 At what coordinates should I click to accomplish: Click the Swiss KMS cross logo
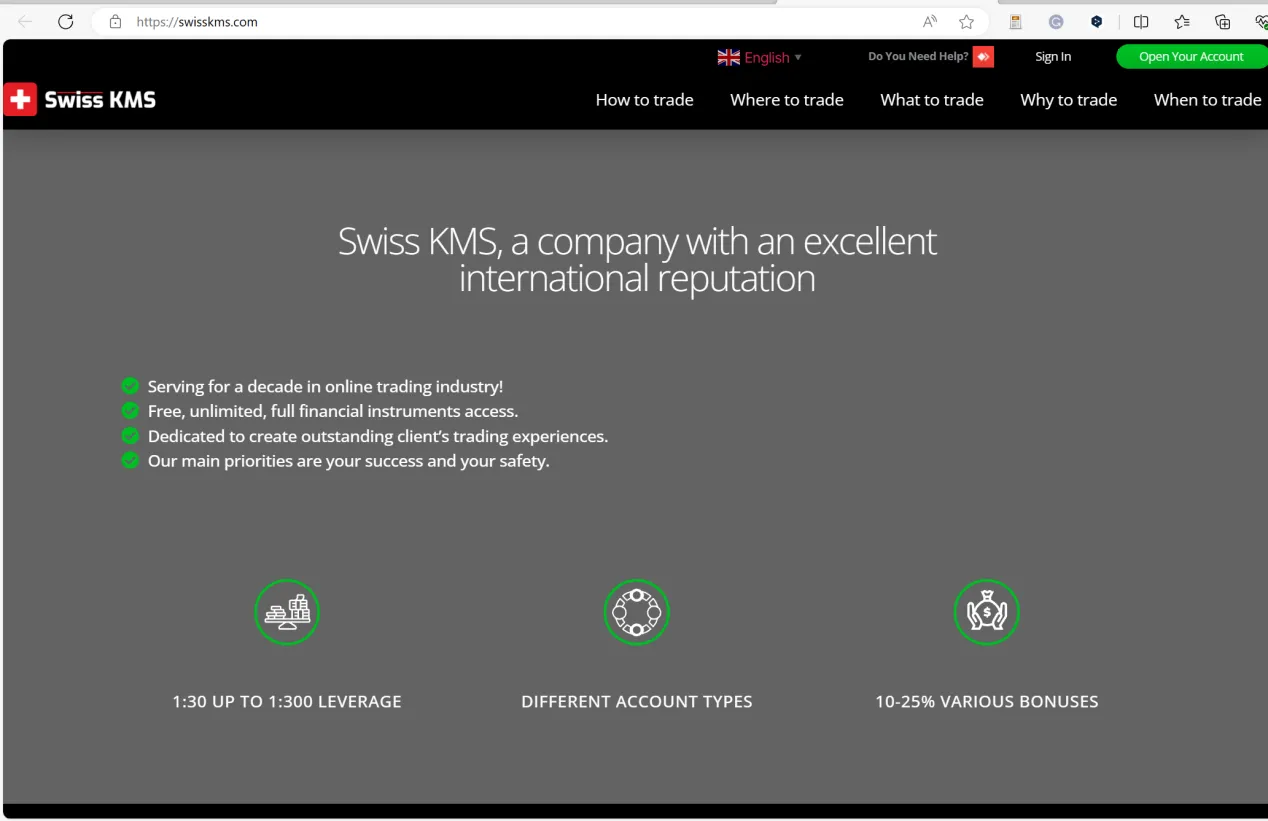tap(20, 99)
